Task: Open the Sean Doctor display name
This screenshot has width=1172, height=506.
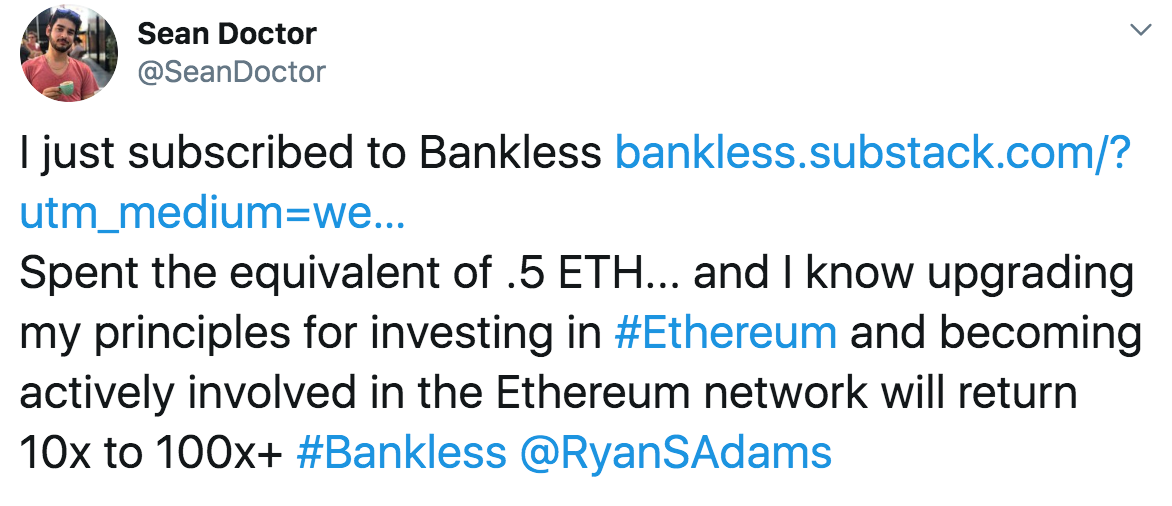Action: click(227, 33)
